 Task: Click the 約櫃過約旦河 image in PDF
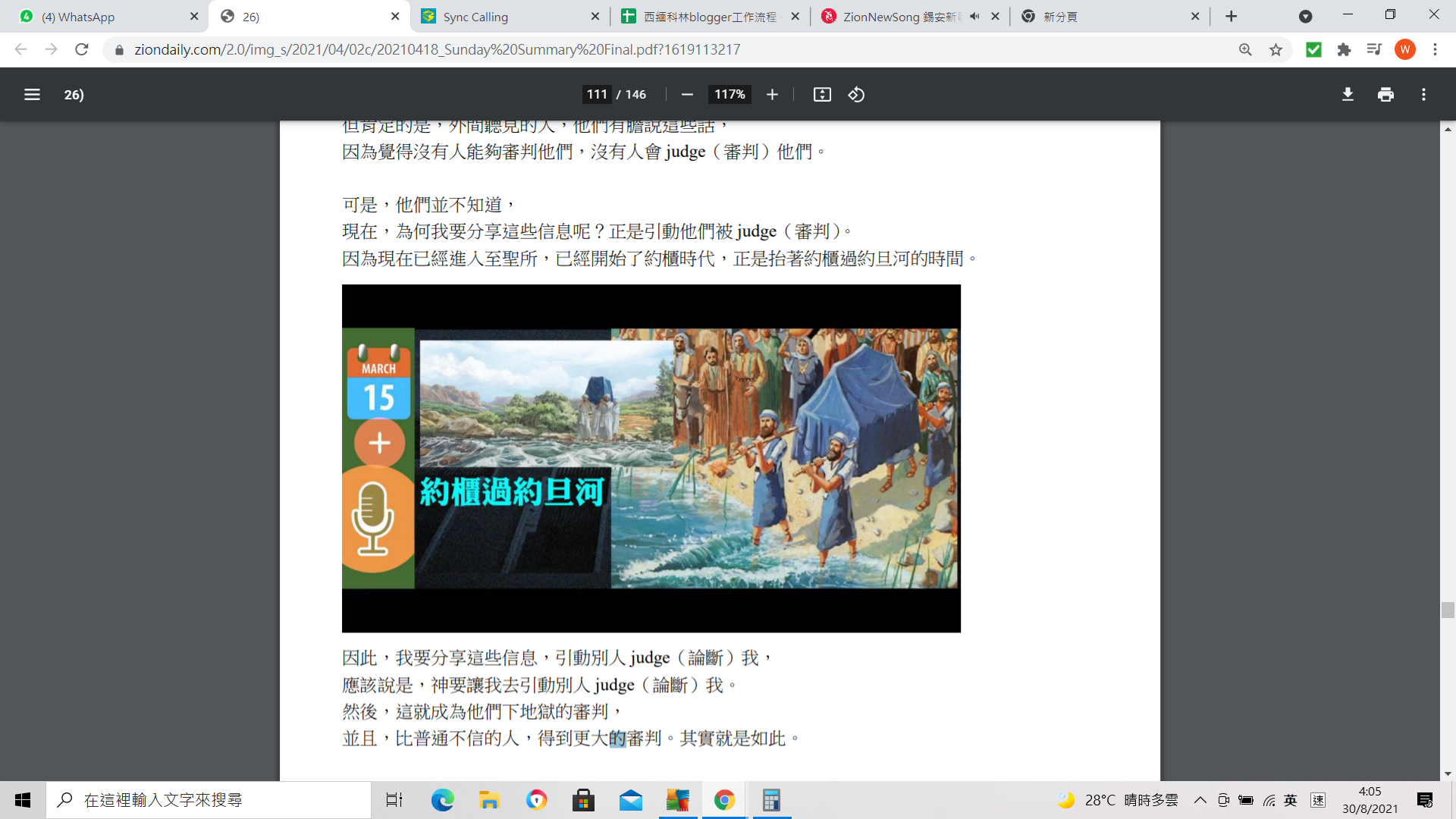click(x=651, y=458)
